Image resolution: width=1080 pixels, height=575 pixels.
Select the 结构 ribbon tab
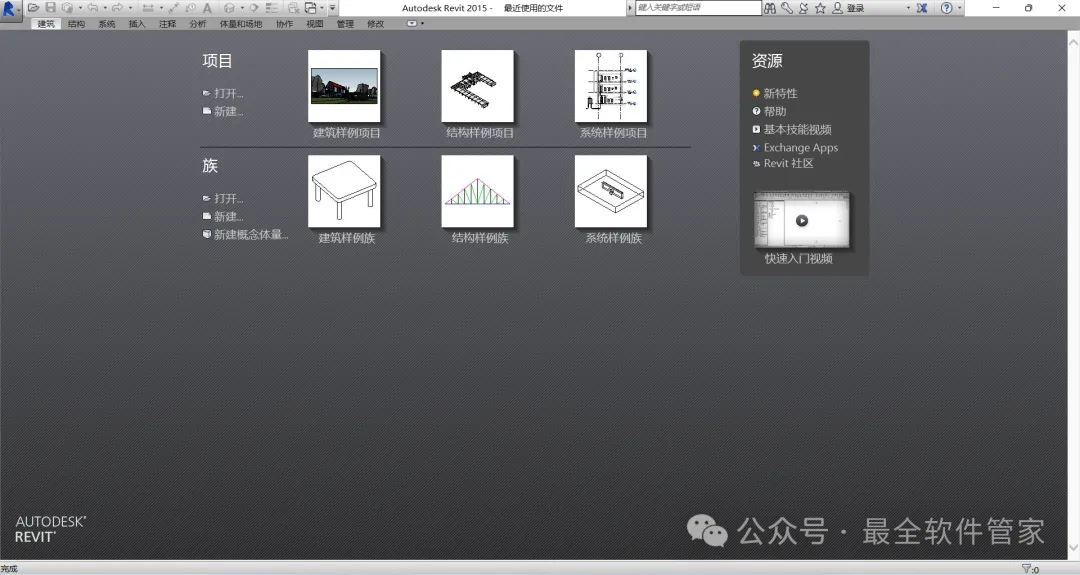(76, 23)
